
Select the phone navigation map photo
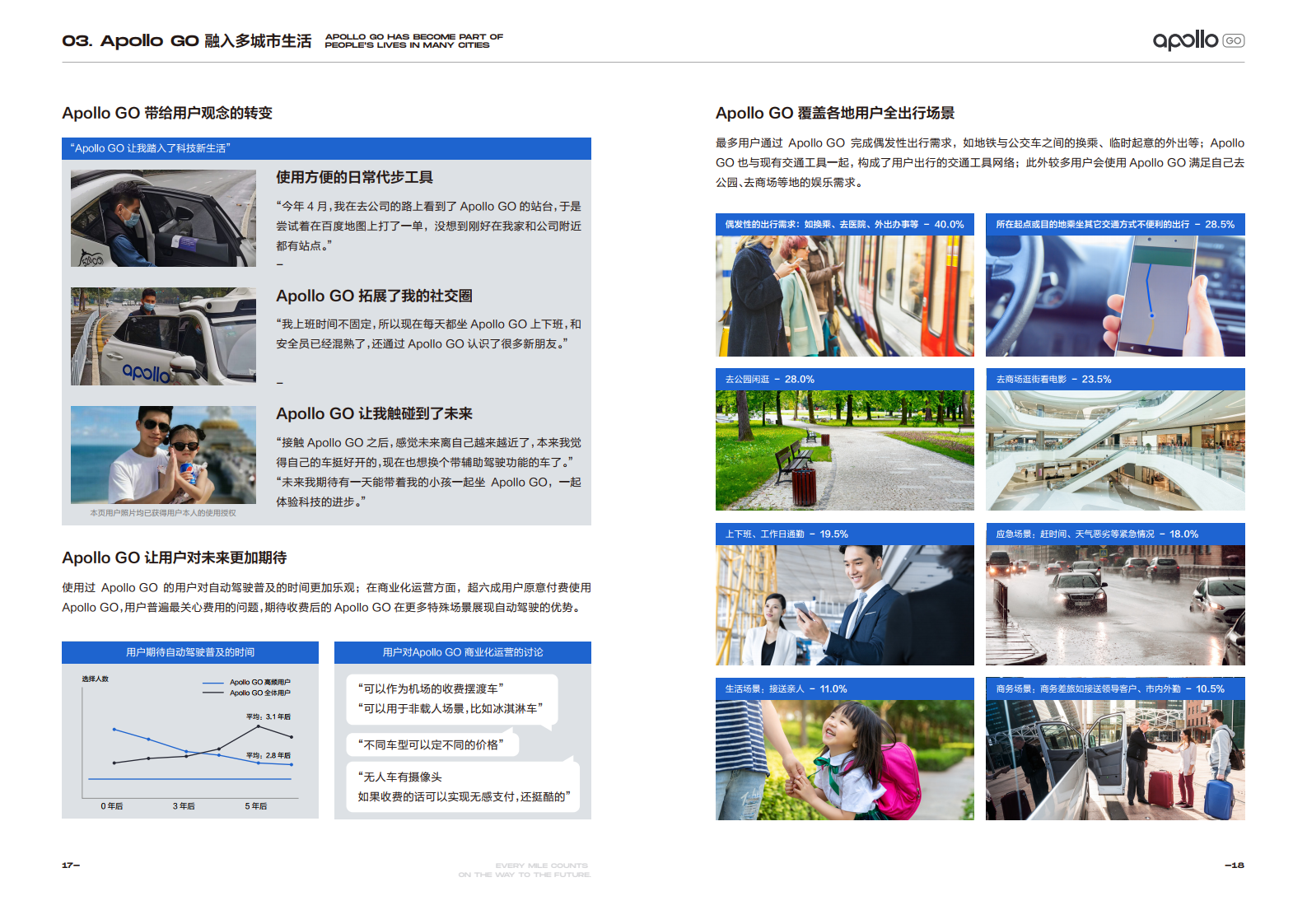point(1115,296)
